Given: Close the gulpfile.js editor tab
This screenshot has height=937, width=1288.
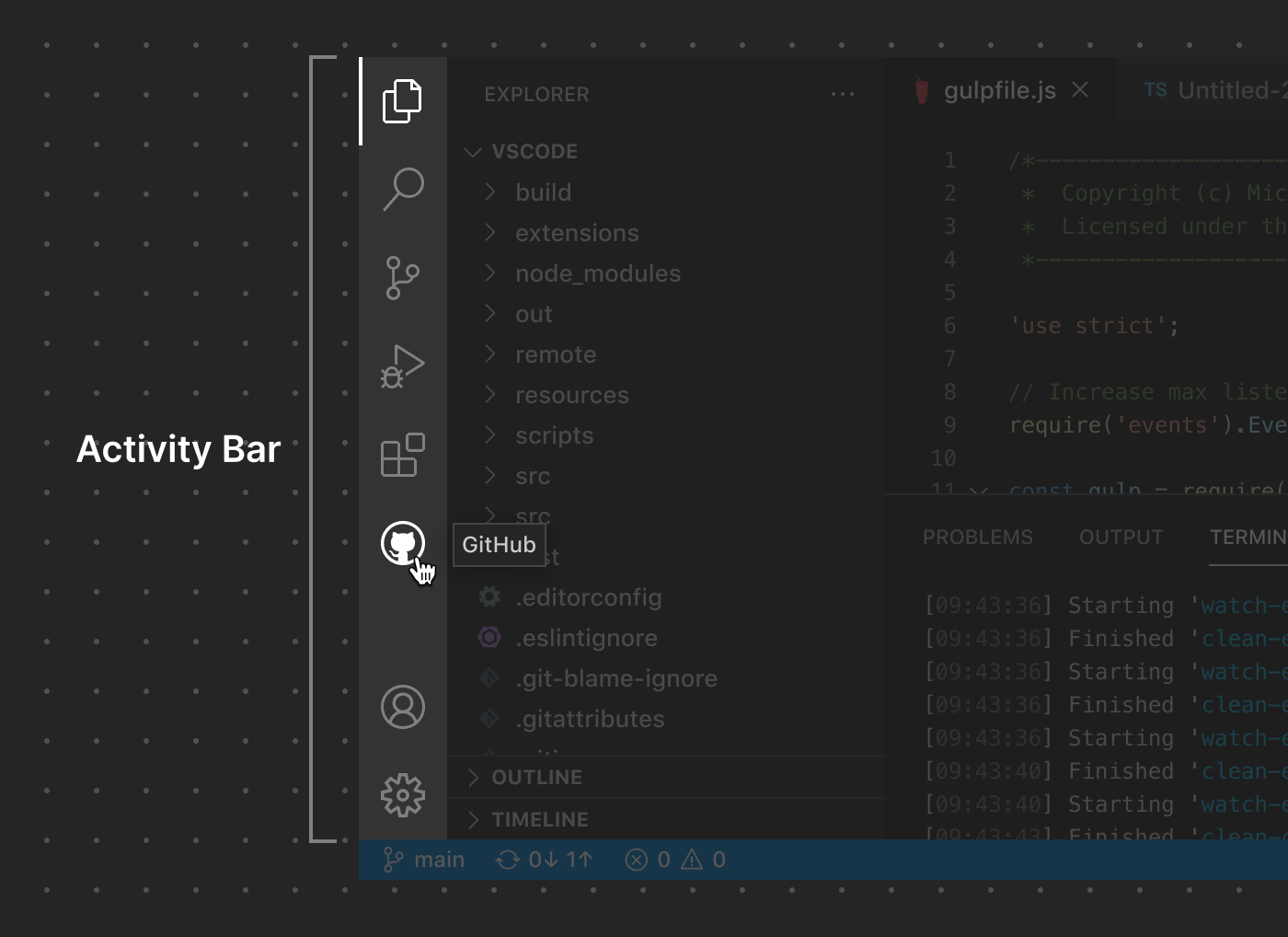Looking at the screenshot, I should pos(1079,89).
